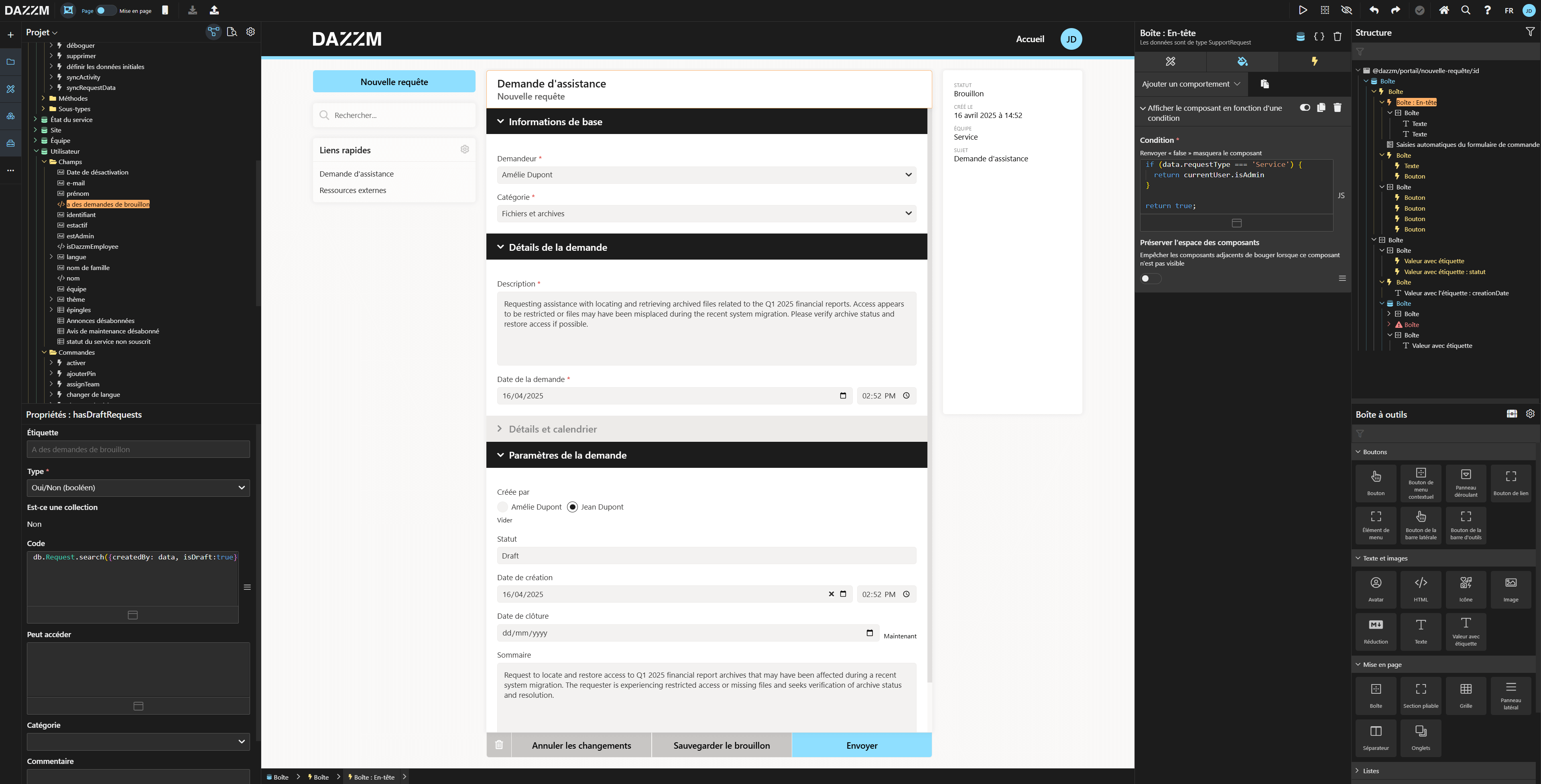This screenshot has width=1541, height=784.
Task: Select the Avatar tool in toolbox
Action: 1376,589
